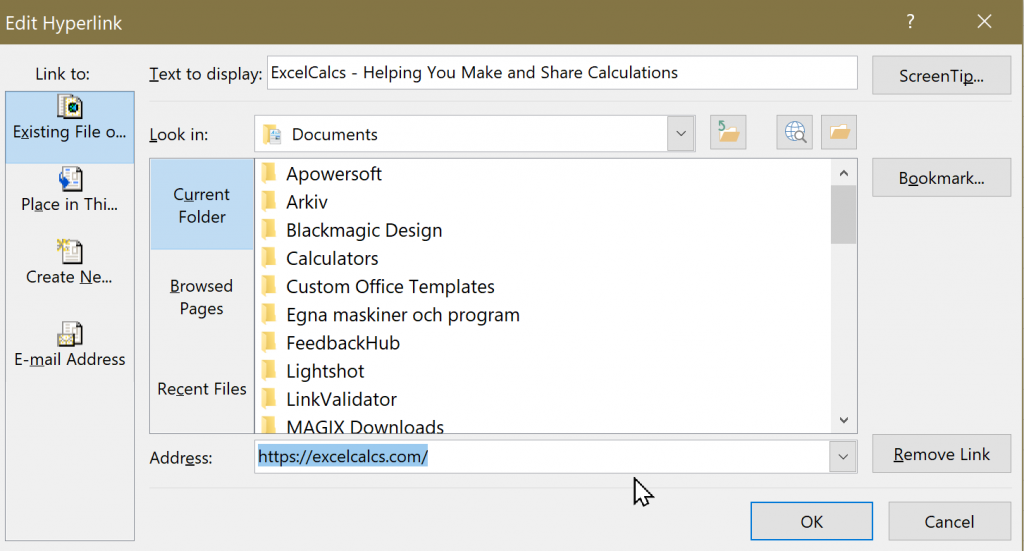
Task: Click the file list scroll down arrow
Action: pos(843,420)
